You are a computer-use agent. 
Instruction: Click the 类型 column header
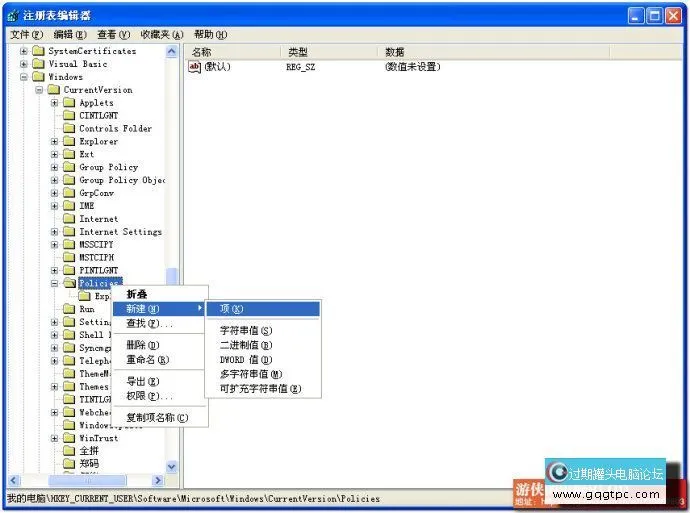click(x=329, y=52)
